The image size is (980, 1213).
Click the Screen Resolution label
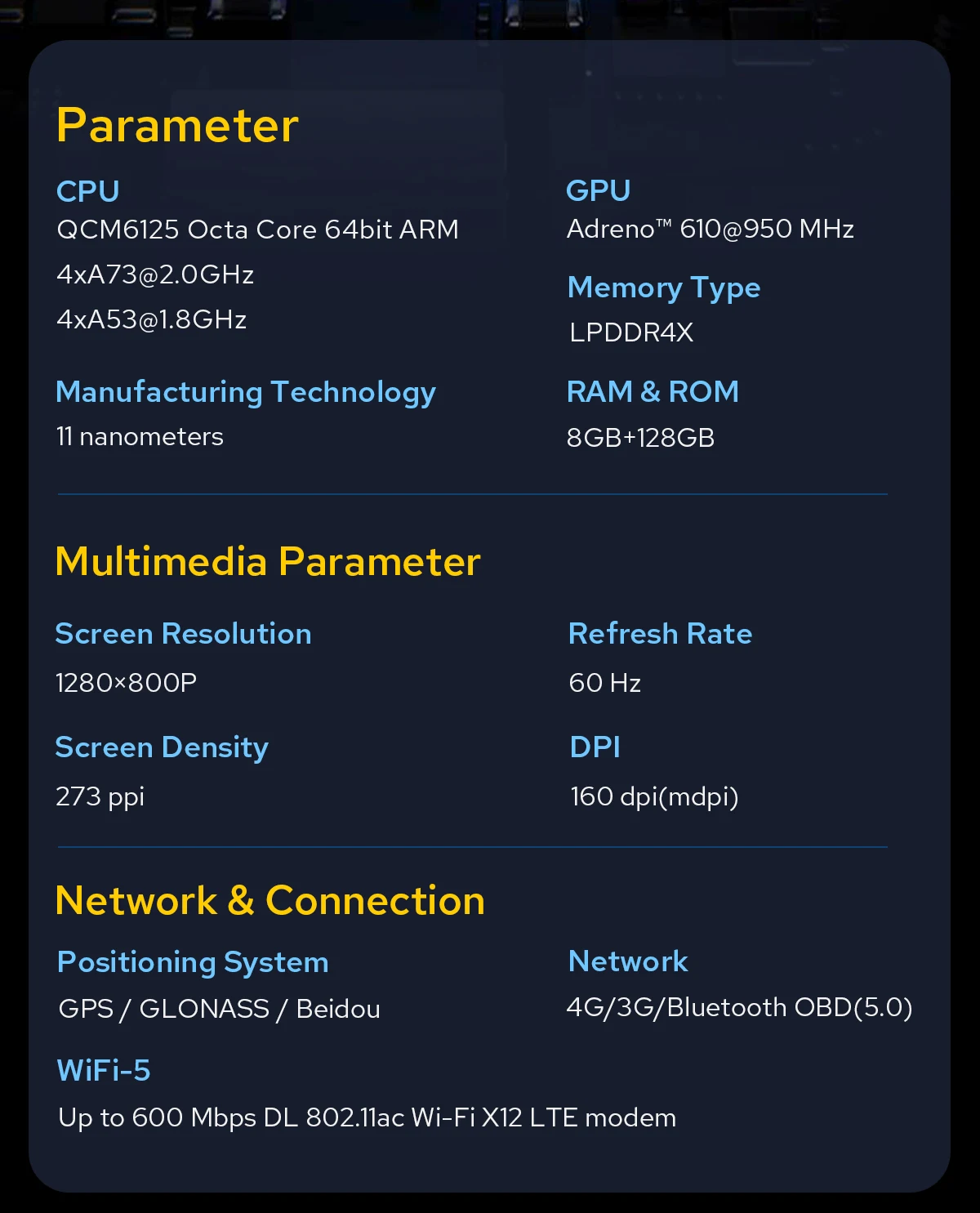(x=183, y=634)
